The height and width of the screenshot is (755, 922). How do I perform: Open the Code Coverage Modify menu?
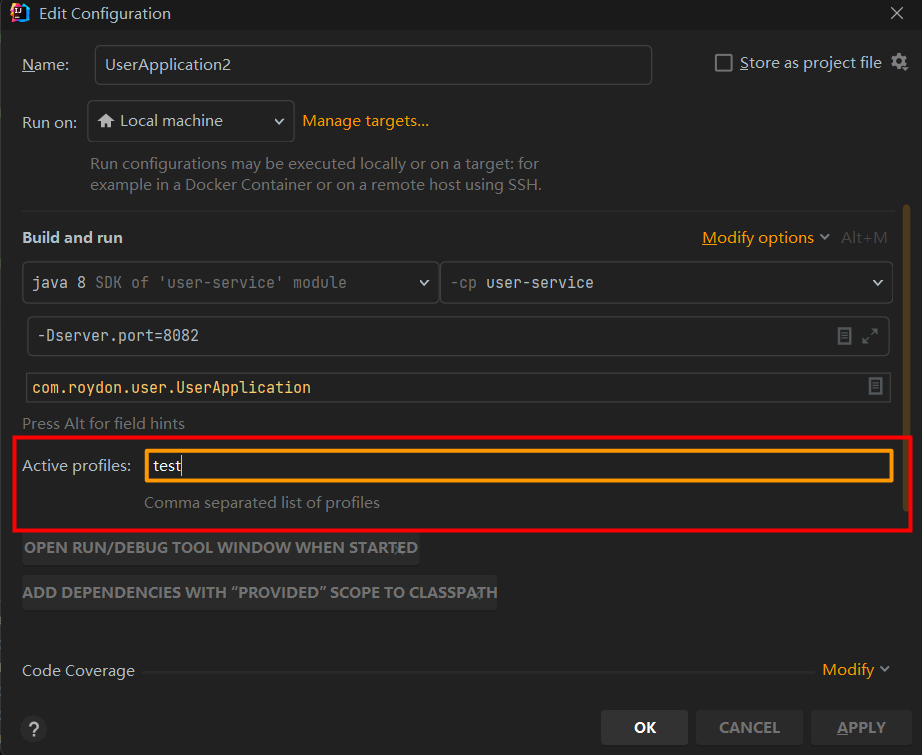pyautogui.click(x=855, y=670)
